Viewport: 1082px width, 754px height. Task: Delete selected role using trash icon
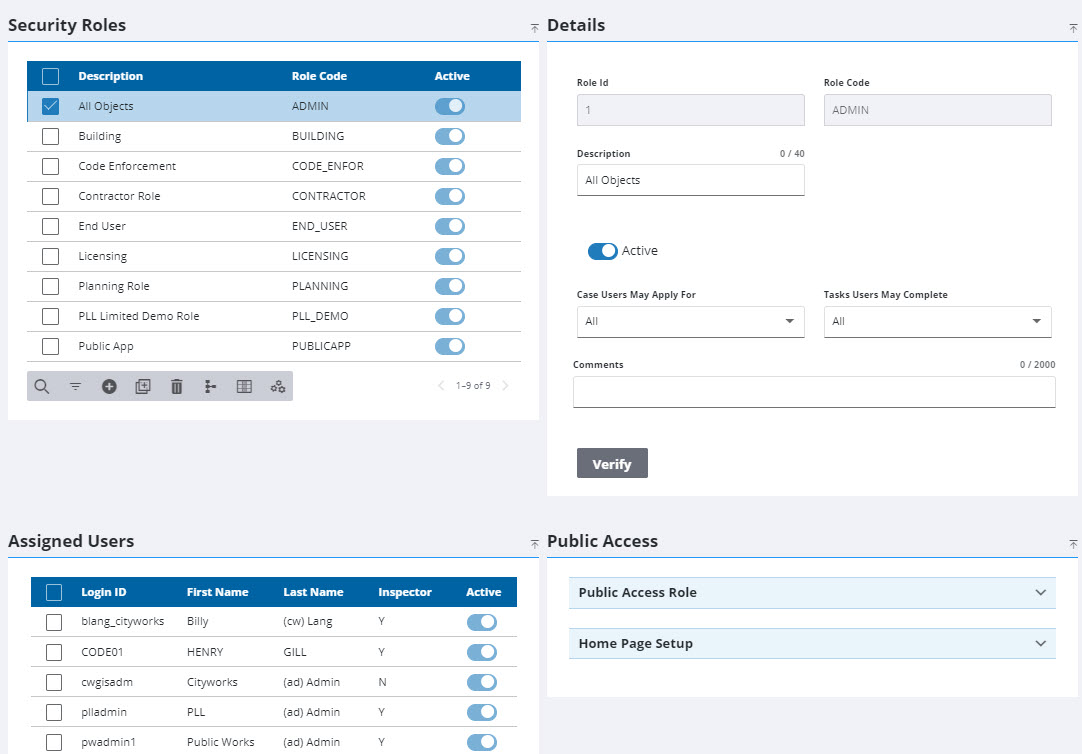[177, 386]
